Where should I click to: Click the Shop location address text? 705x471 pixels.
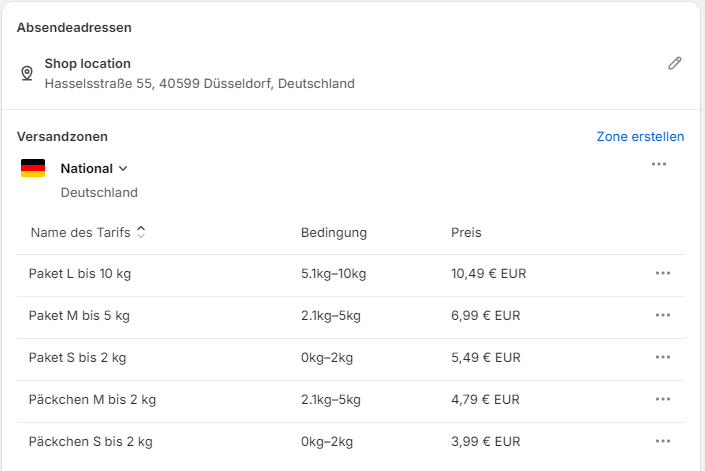(199, 83)
